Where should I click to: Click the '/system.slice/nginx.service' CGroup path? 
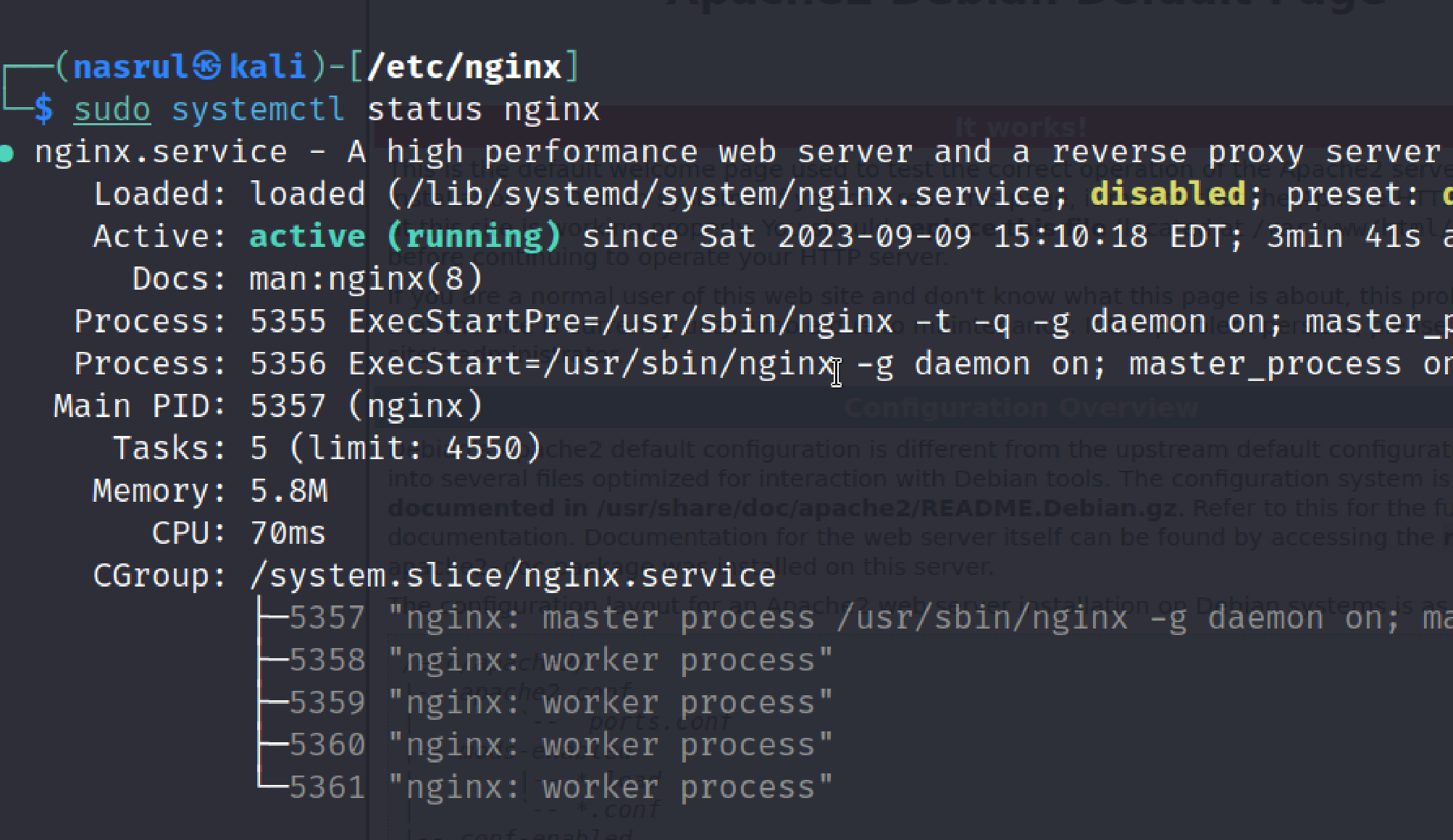click(x=512, y=576)
